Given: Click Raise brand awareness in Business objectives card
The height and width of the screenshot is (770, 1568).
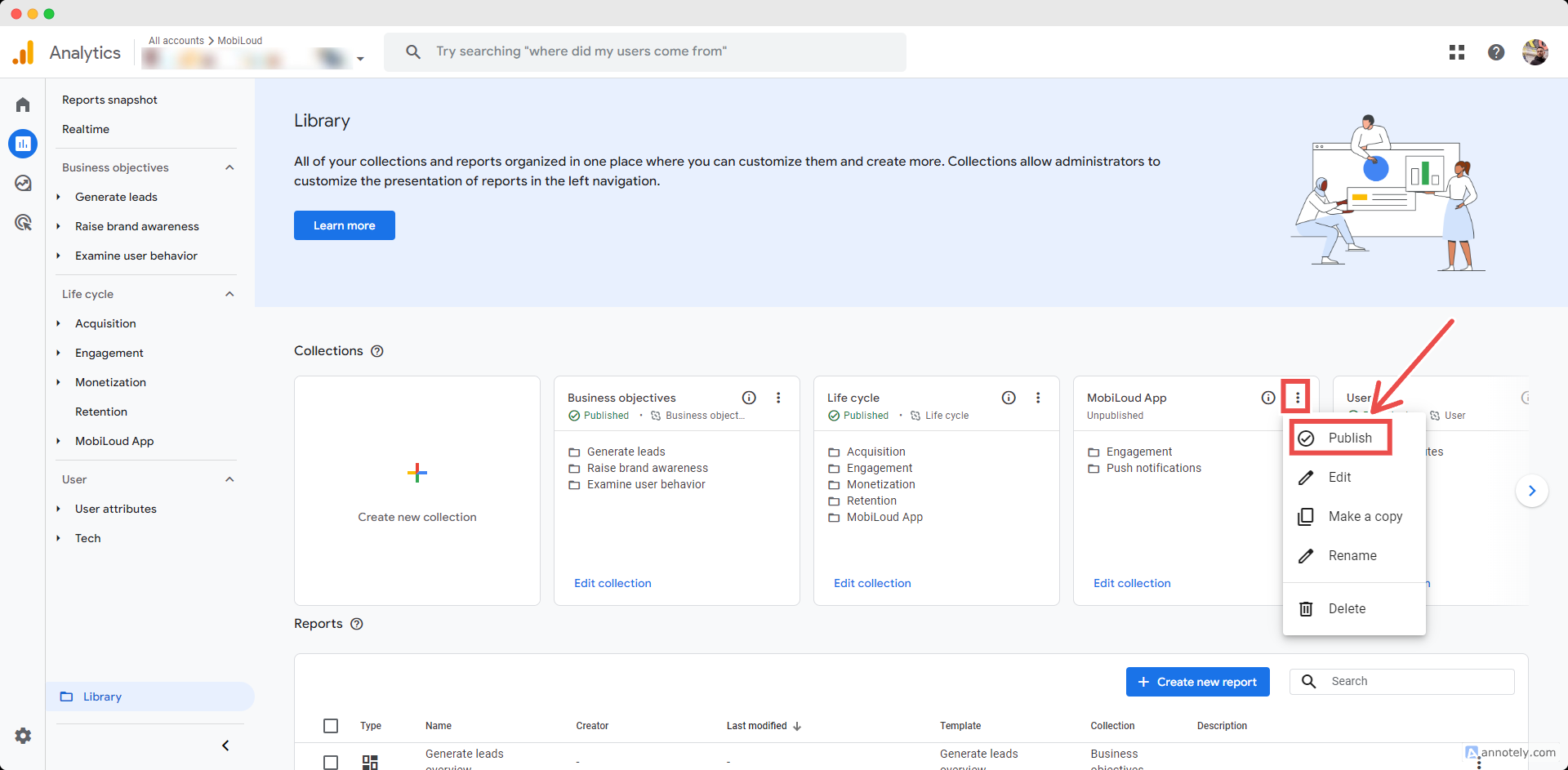Looking at the screenshot, I should 648,468.
